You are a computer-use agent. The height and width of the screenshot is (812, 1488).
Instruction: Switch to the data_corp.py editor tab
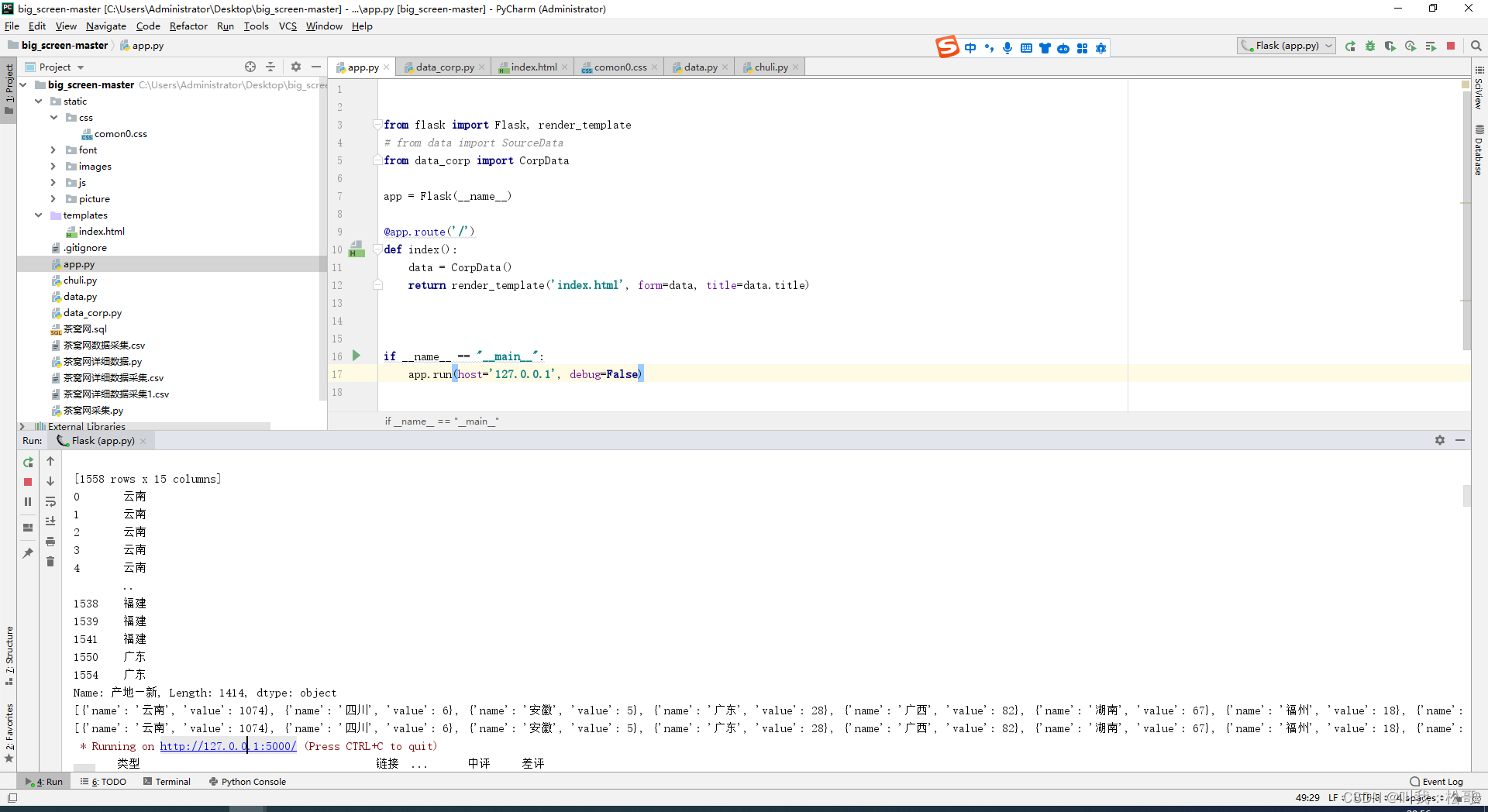point(444,67)
